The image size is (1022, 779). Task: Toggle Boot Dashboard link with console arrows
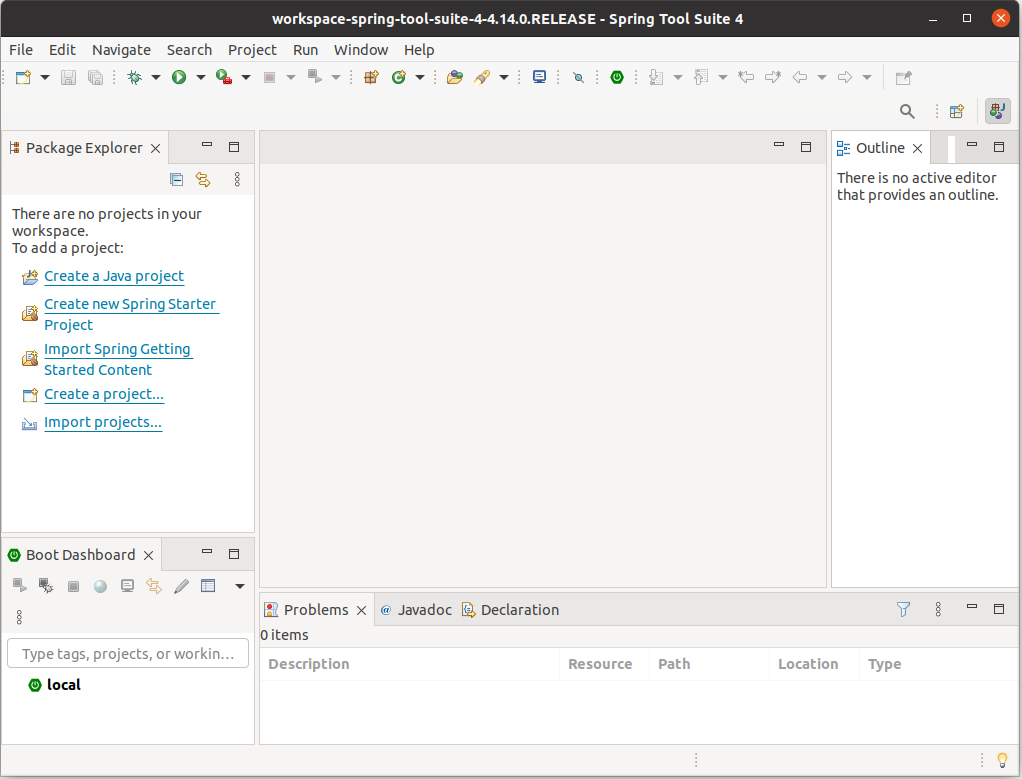point(154,586)
